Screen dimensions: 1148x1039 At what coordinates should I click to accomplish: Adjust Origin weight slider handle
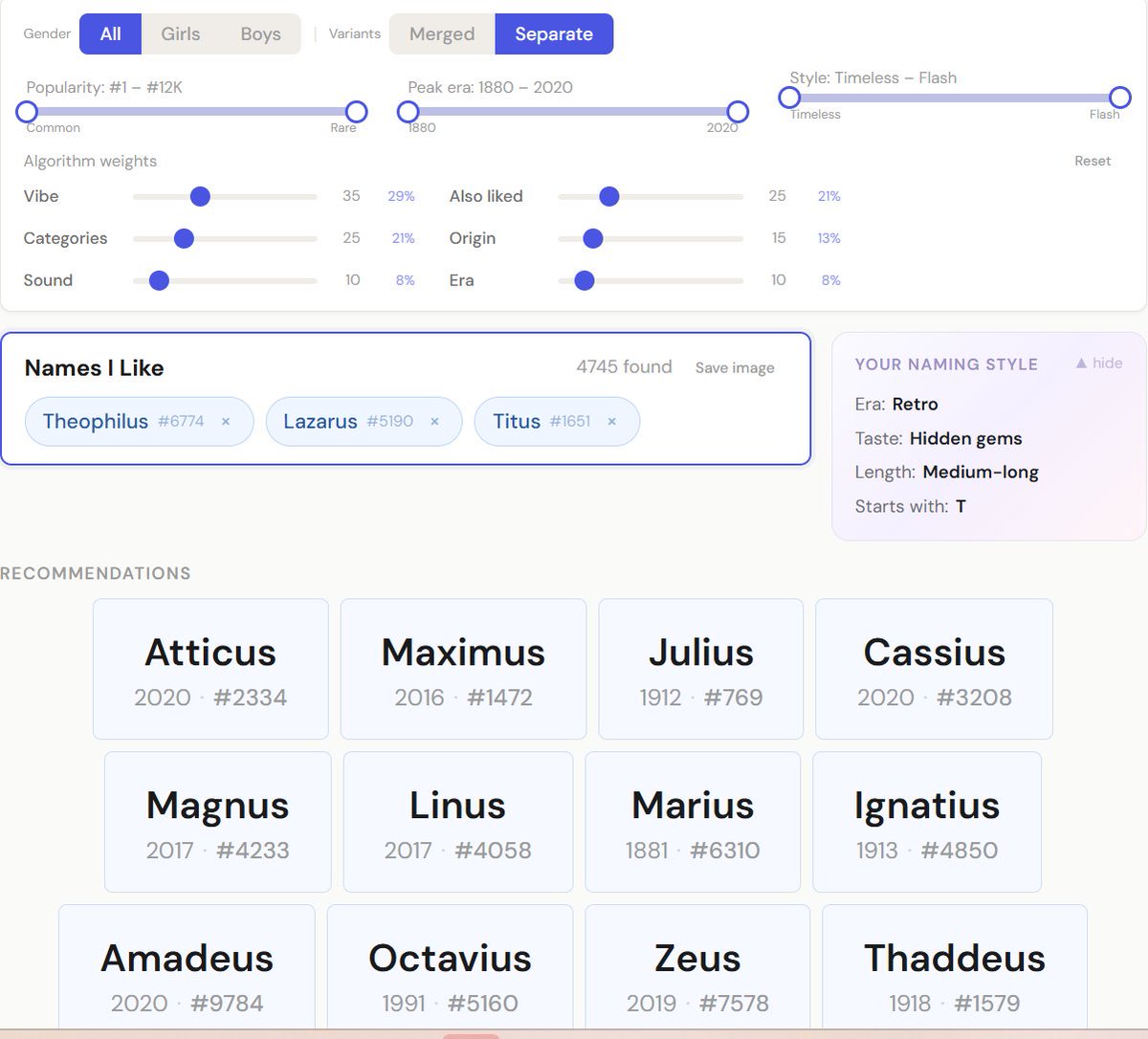click(x=592, y=238)
